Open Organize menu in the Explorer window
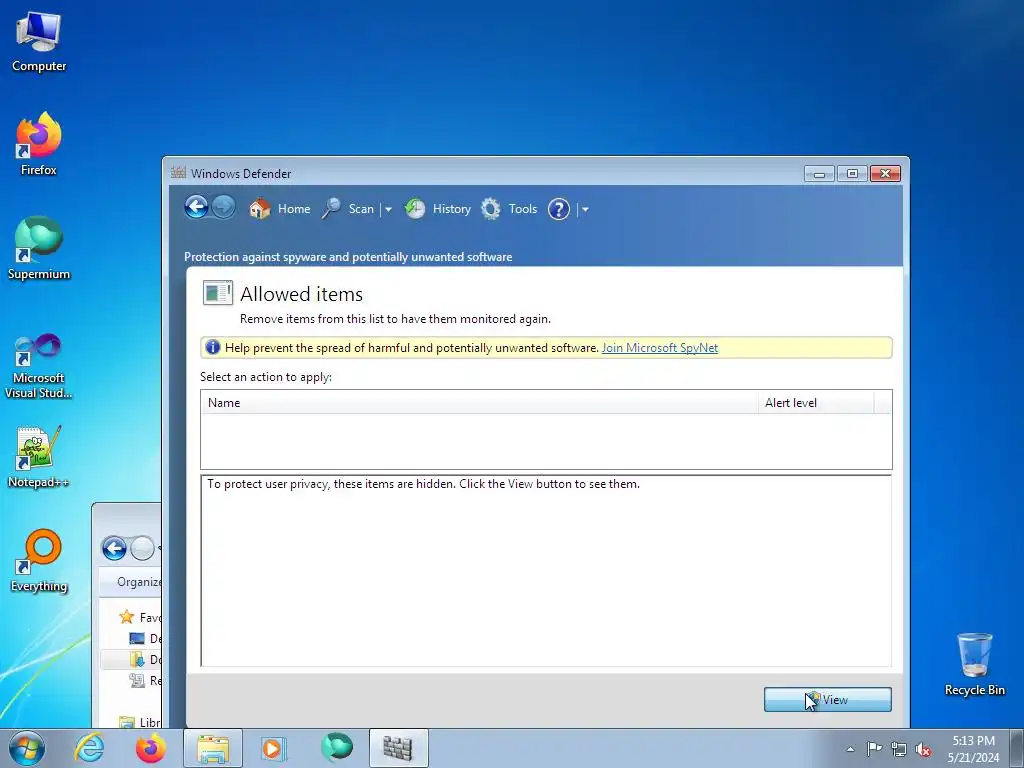Viewport: 1024px width, 768px height. 138,582
